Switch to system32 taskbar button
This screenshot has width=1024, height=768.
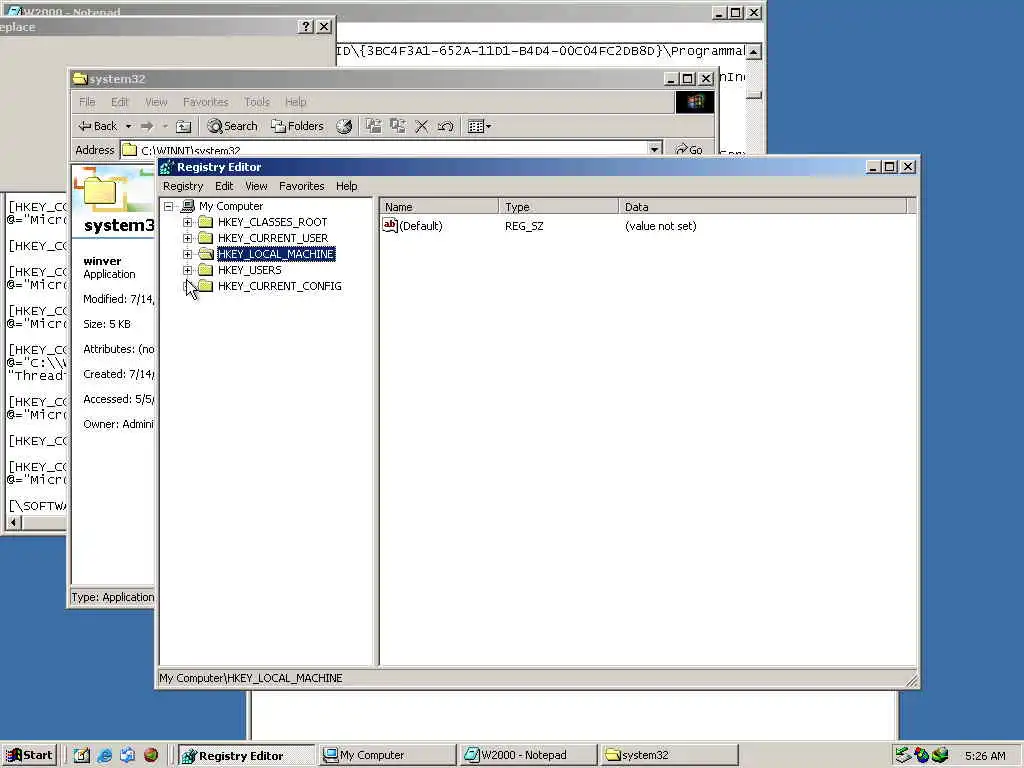(670, 756)
